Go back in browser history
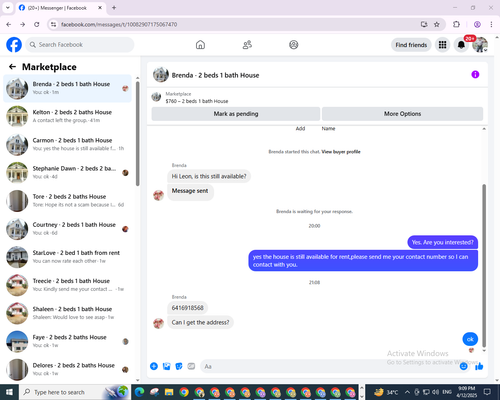This screenshot has height=400, width=500. coord(9,24)
